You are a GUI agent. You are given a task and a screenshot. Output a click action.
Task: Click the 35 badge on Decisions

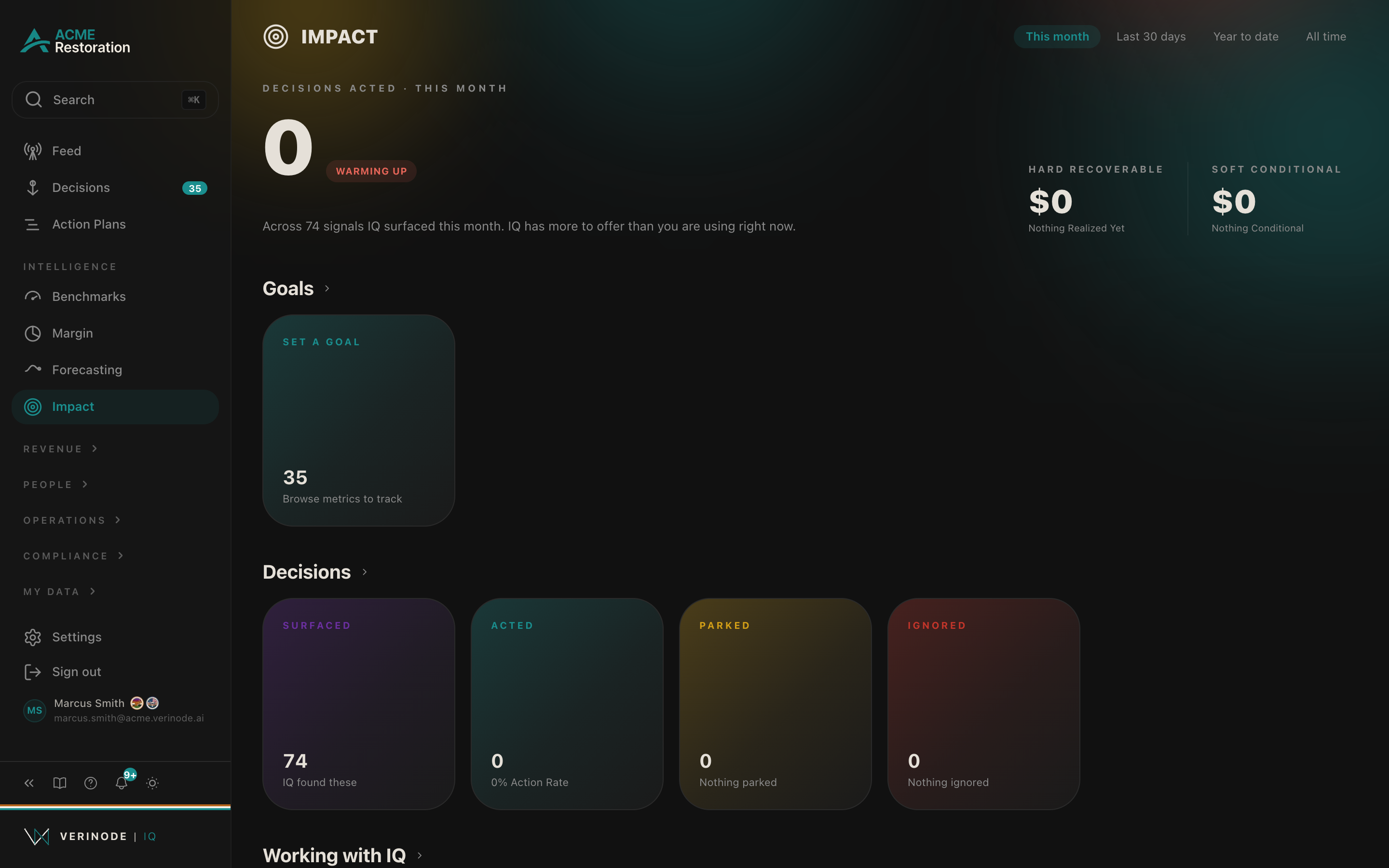[194, 188]
